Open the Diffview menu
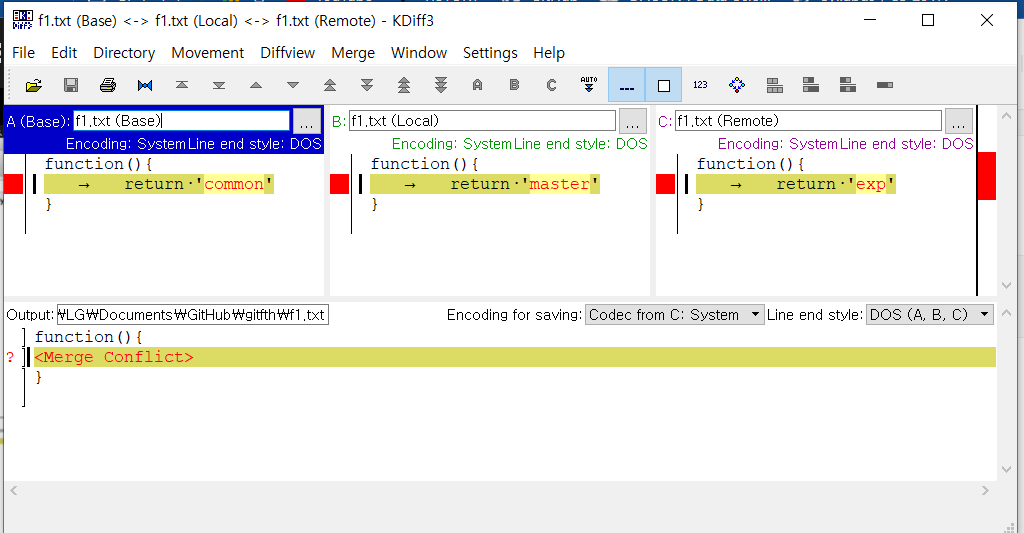The height and width of the screenshot is (533, 1024). (x=287, y=53)
